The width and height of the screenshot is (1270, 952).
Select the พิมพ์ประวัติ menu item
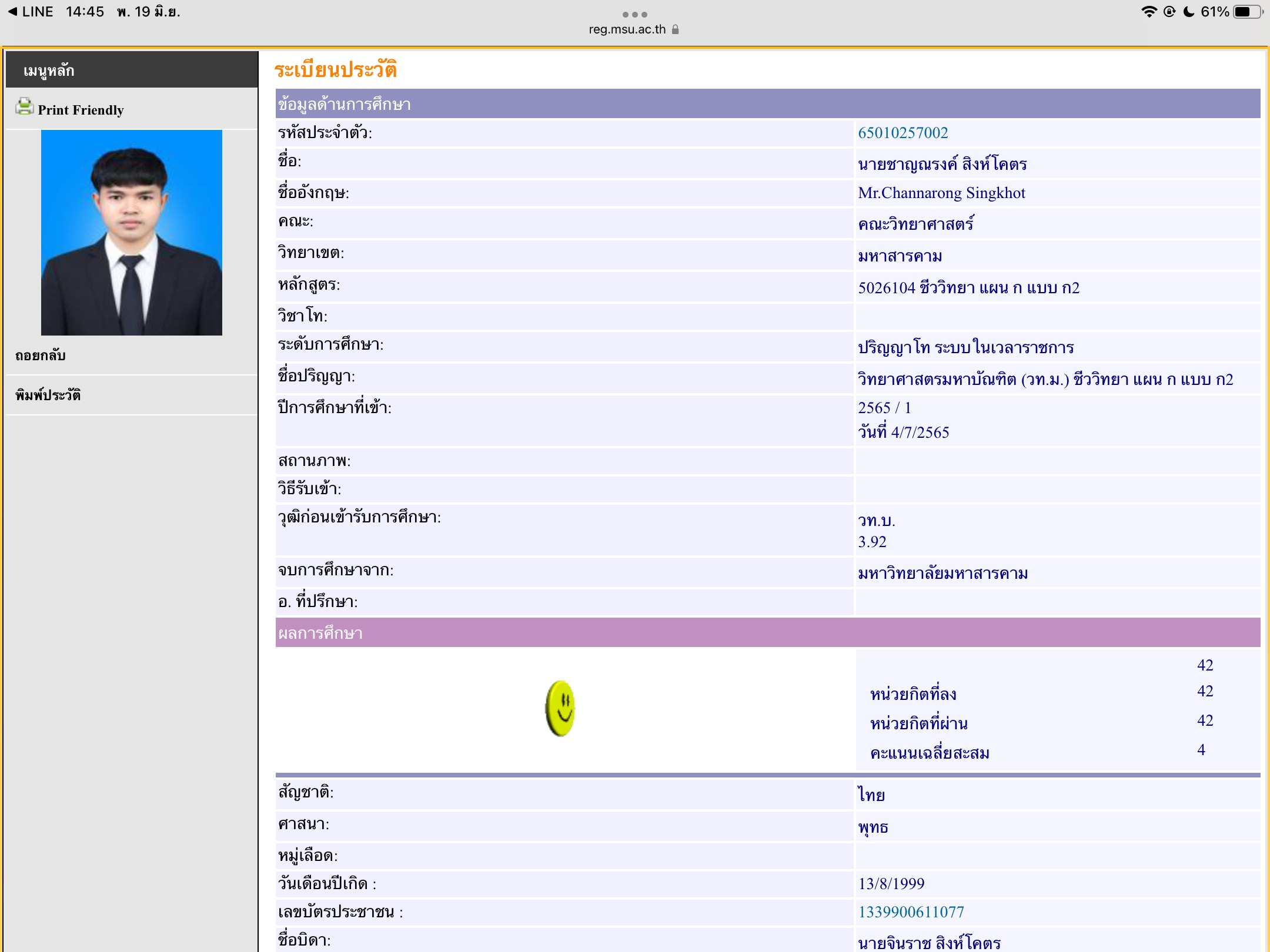pyautogui.click(x=48, y=395)
